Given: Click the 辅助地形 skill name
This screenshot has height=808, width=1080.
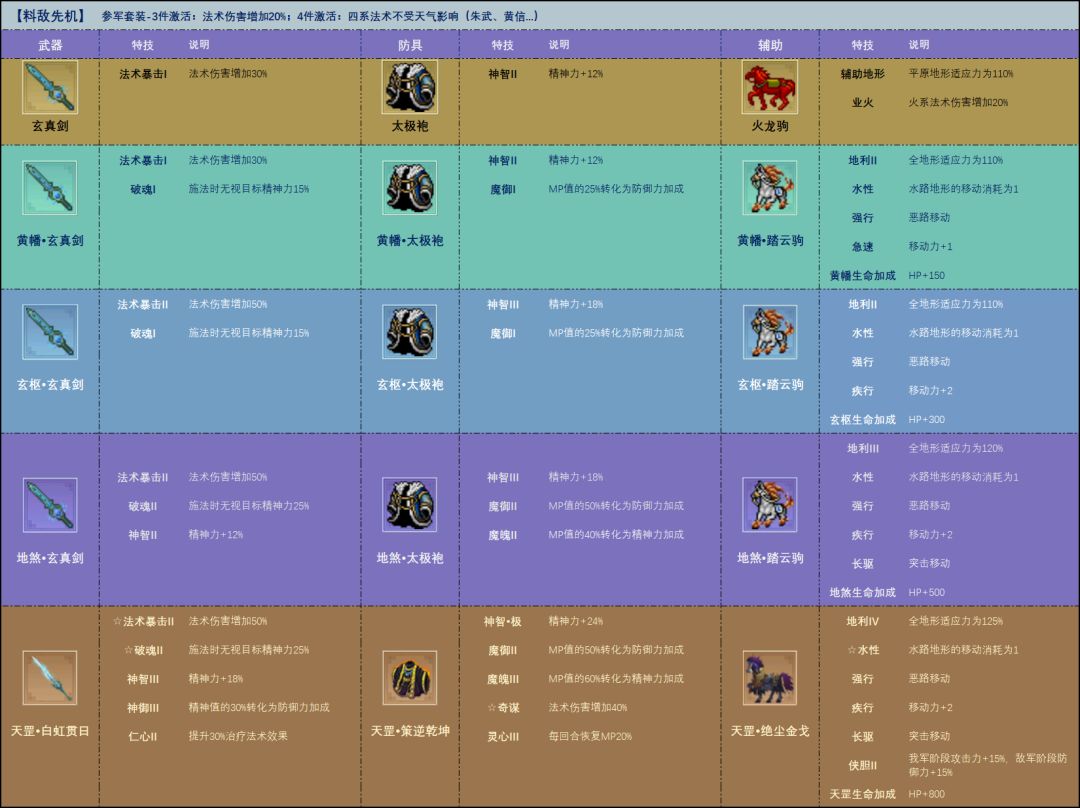Looking at the screenshot, I should [x=862, y=74].
